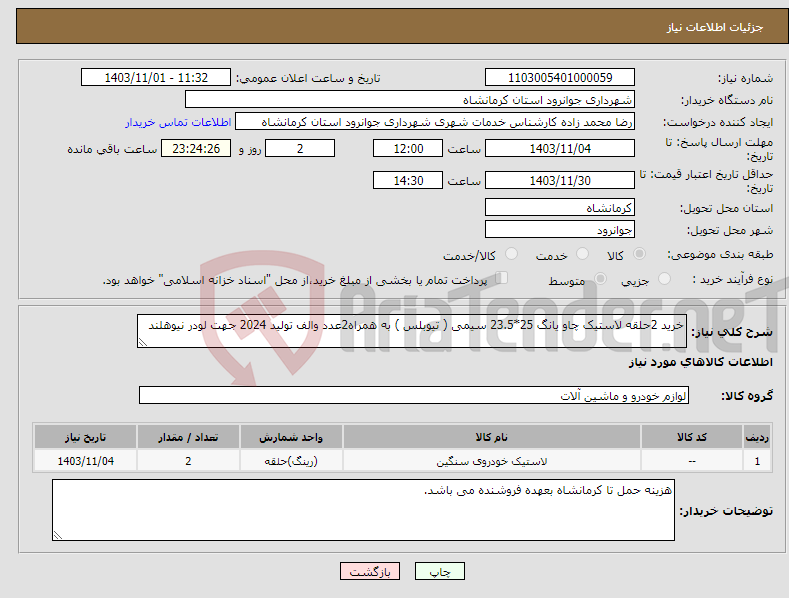Click the واحد شمارش column header
Screen dimensions: 789x598
click(x=291, y=437)
